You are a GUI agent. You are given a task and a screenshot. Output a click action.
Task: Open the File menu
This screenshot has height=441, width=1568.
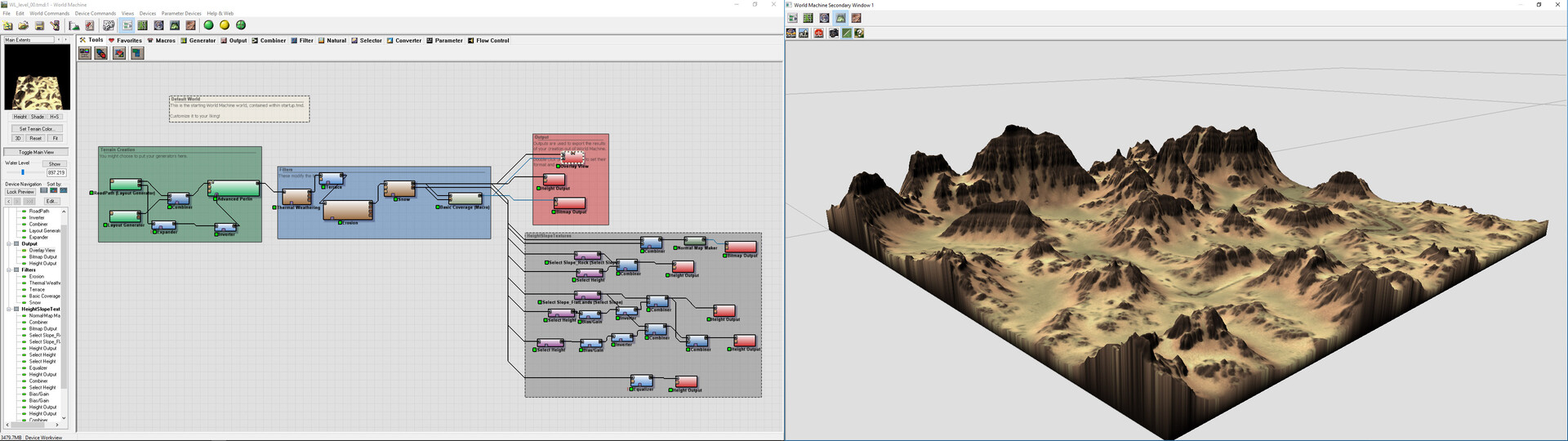7,14
